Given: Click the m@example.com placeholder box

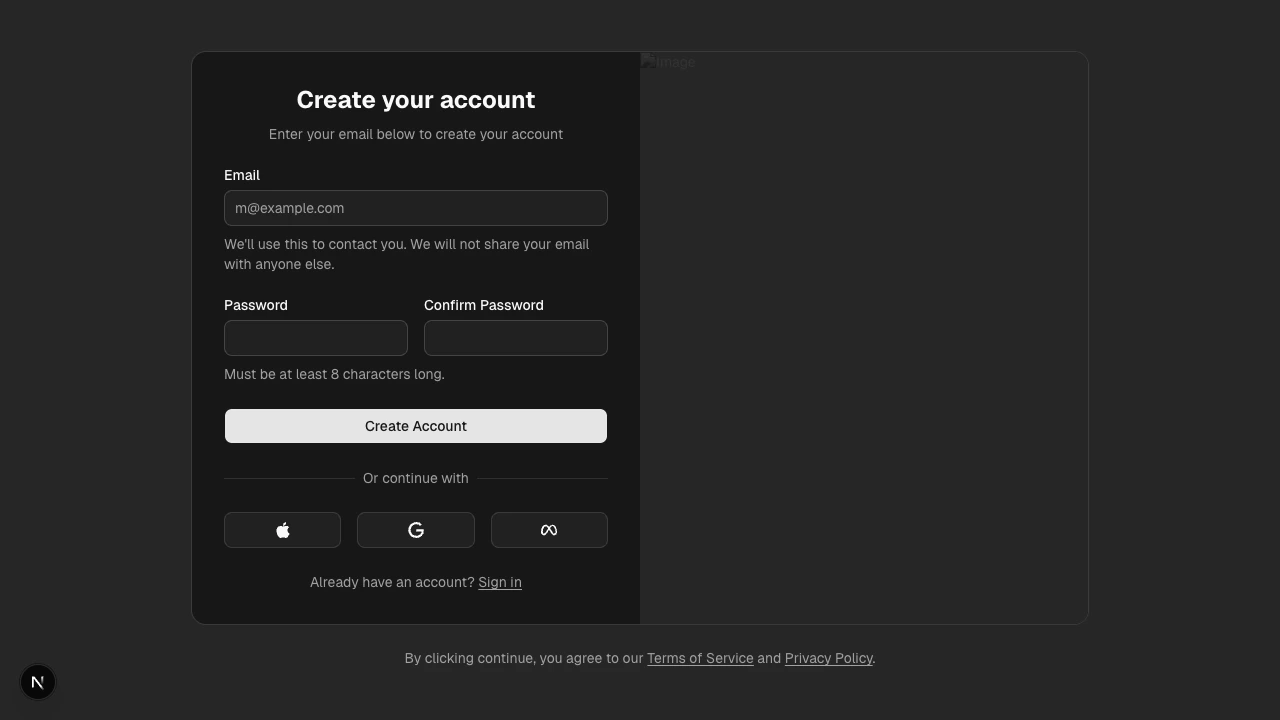Looking at the screenshot, I should 415,208.
